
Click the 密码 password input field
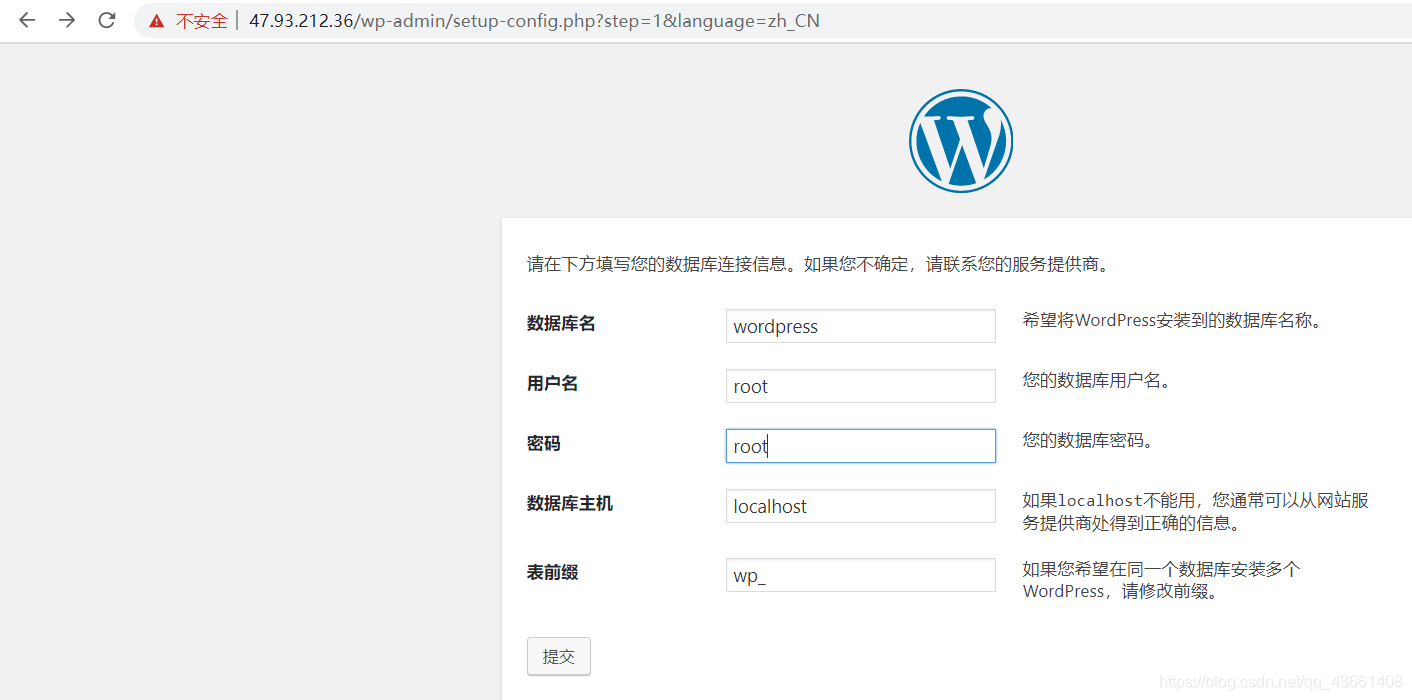861,446
